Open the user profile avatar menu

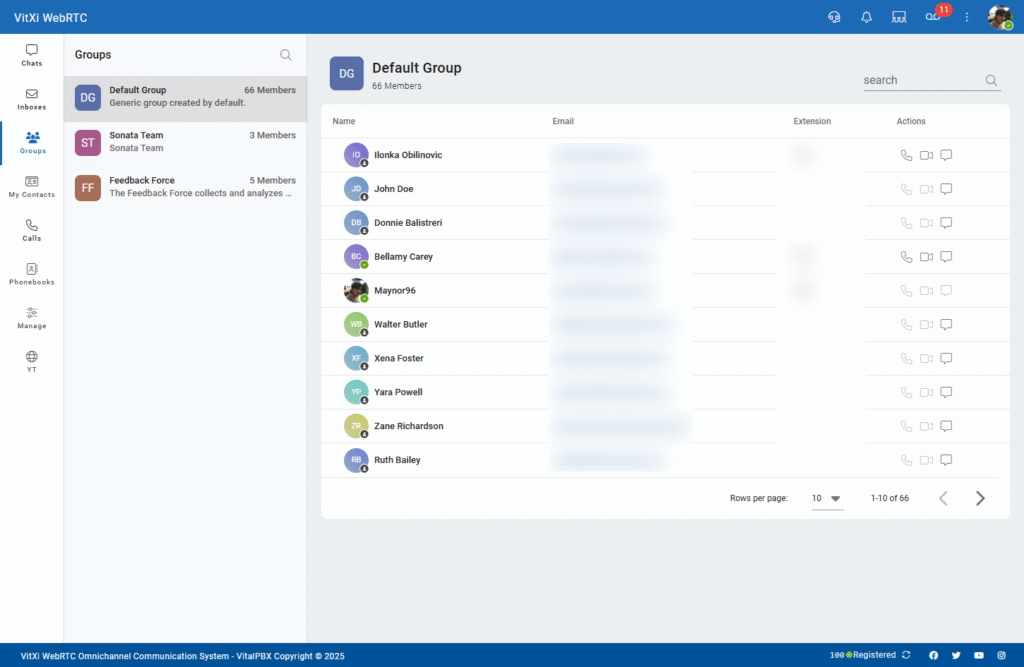999,17
